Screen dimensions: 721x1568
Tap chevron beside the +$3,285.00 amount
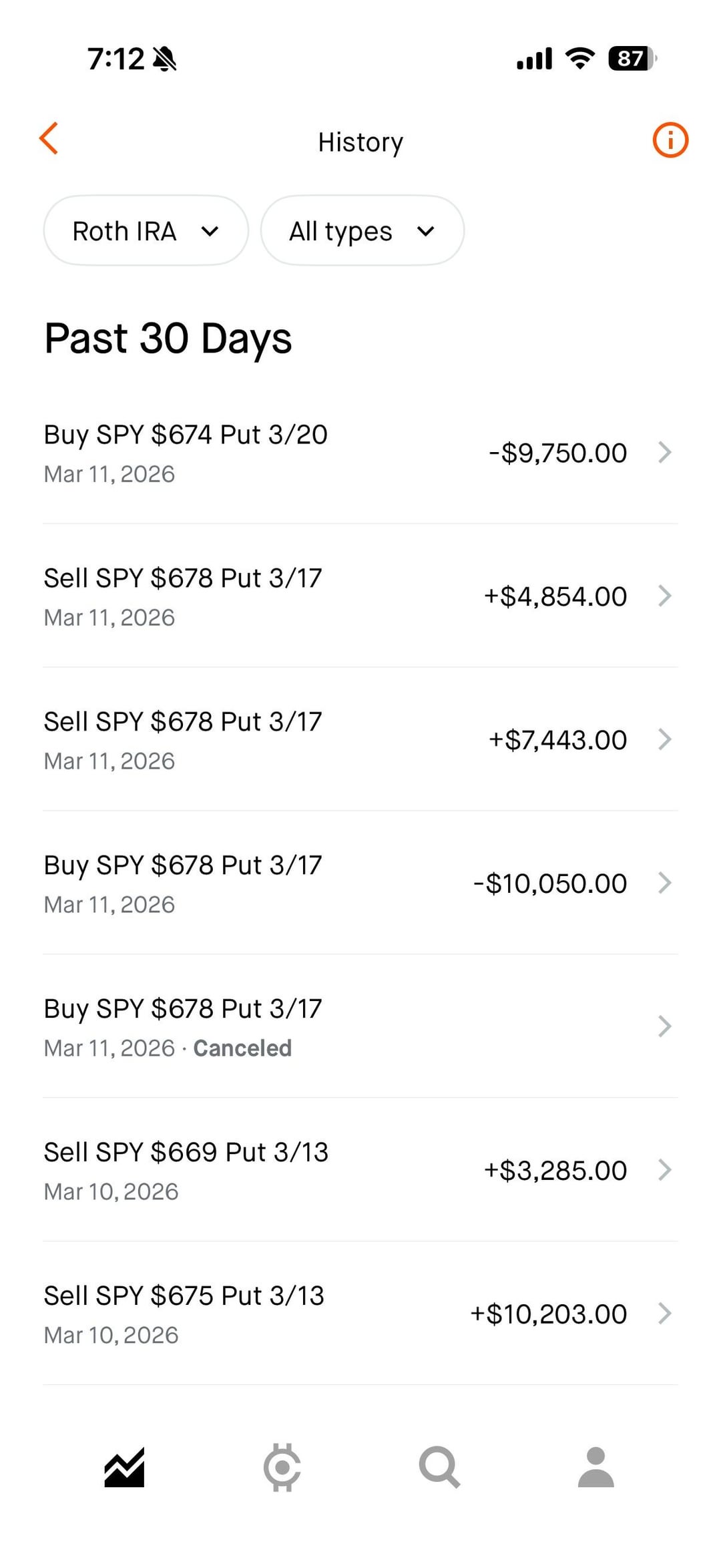coord(664,1170)
